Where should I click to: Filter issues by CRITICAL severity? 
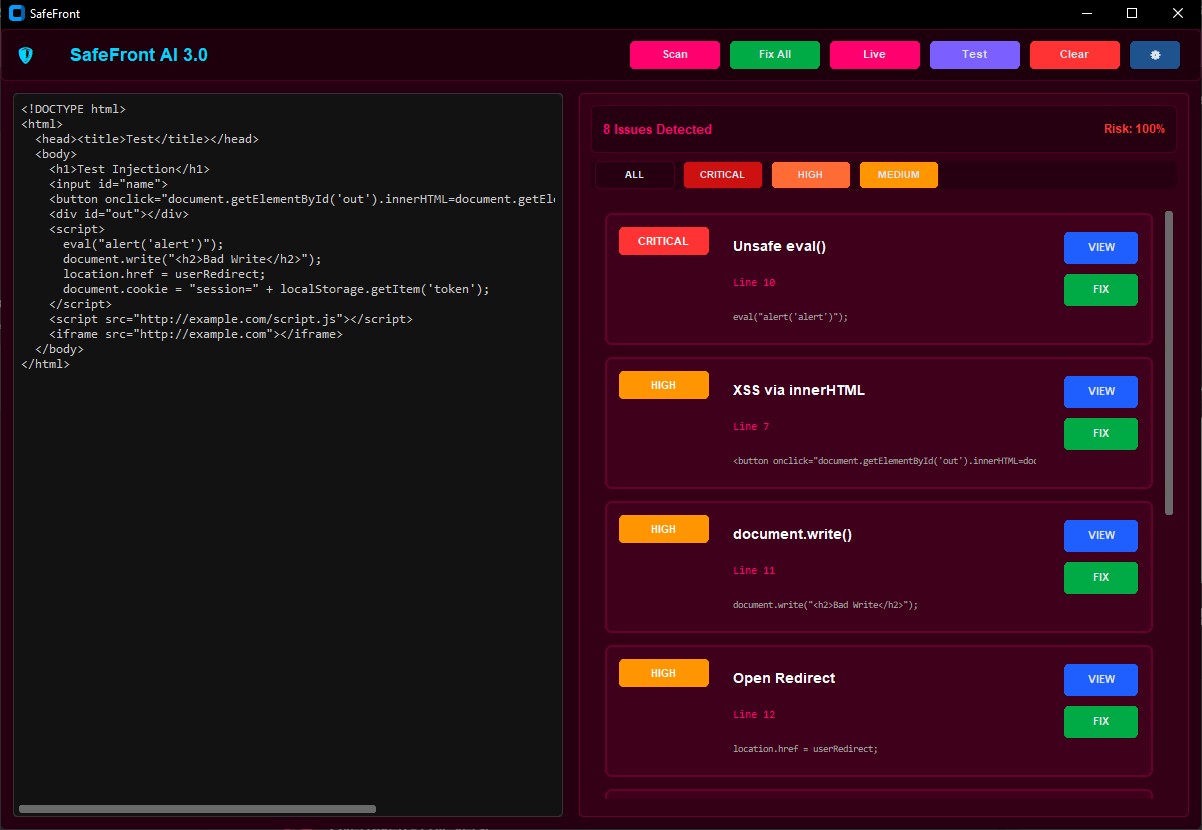click(x=722, y=174)
